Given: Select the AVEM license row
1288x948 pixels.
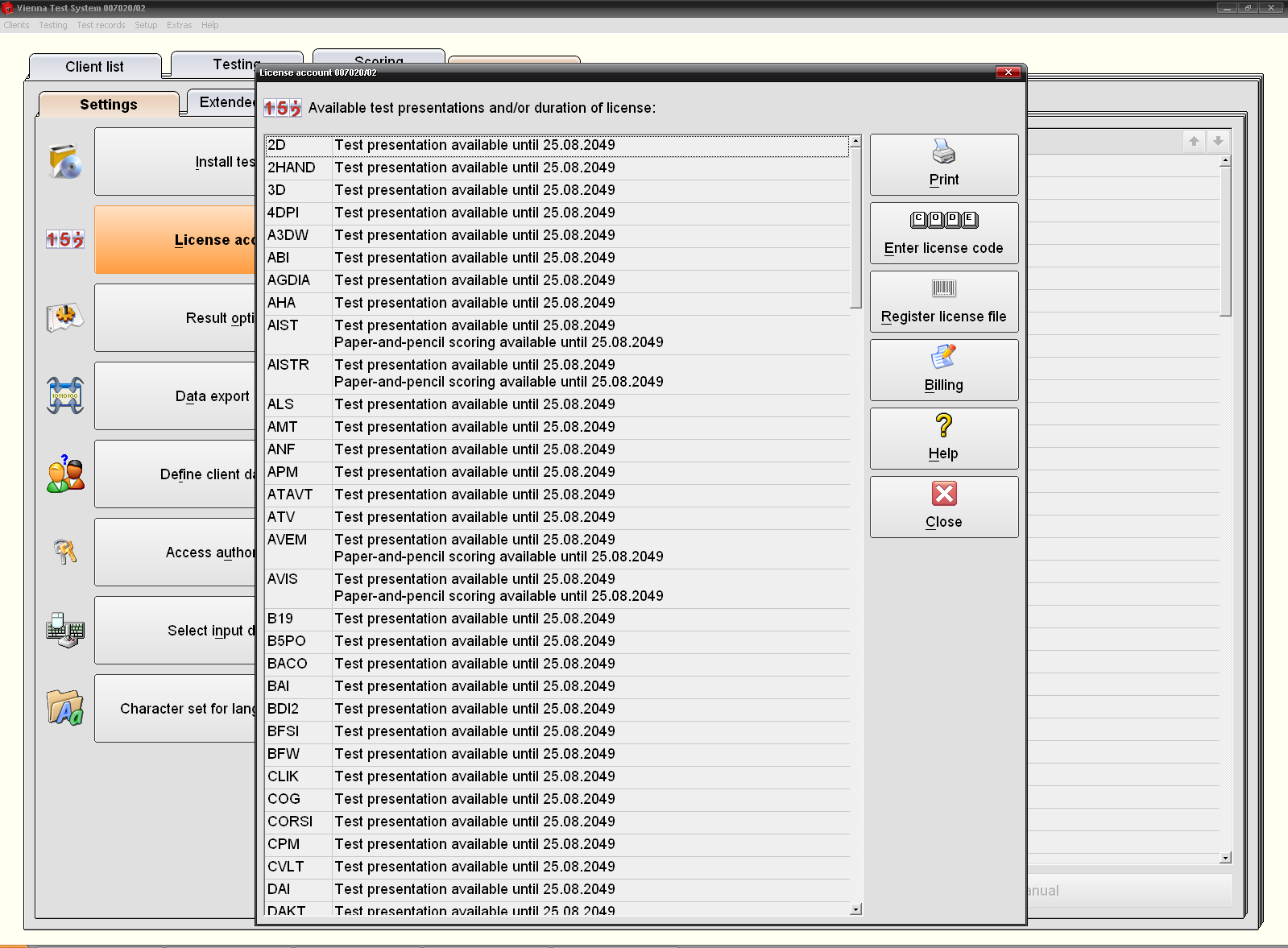Looking at the screenshot, I should [x=557, y=549].
